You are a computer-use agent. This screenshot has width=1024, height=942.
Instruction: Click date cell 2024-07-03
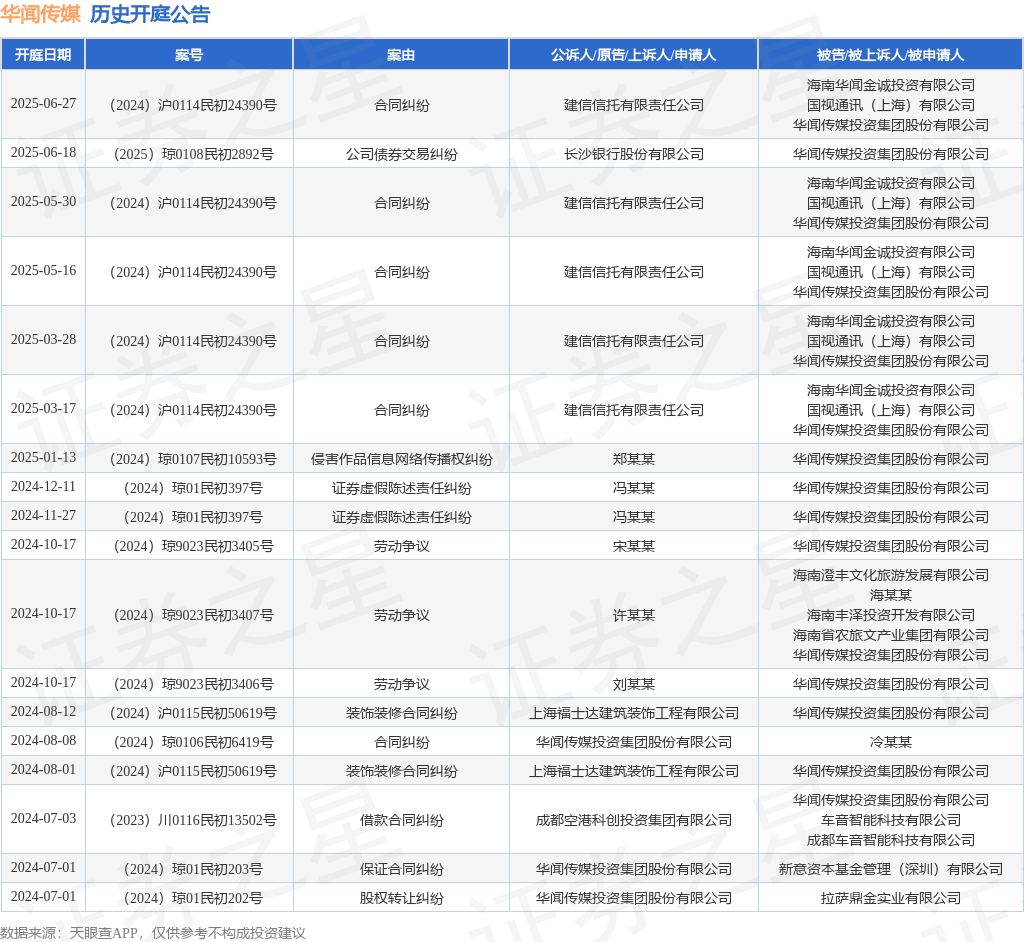pos(43,819)
